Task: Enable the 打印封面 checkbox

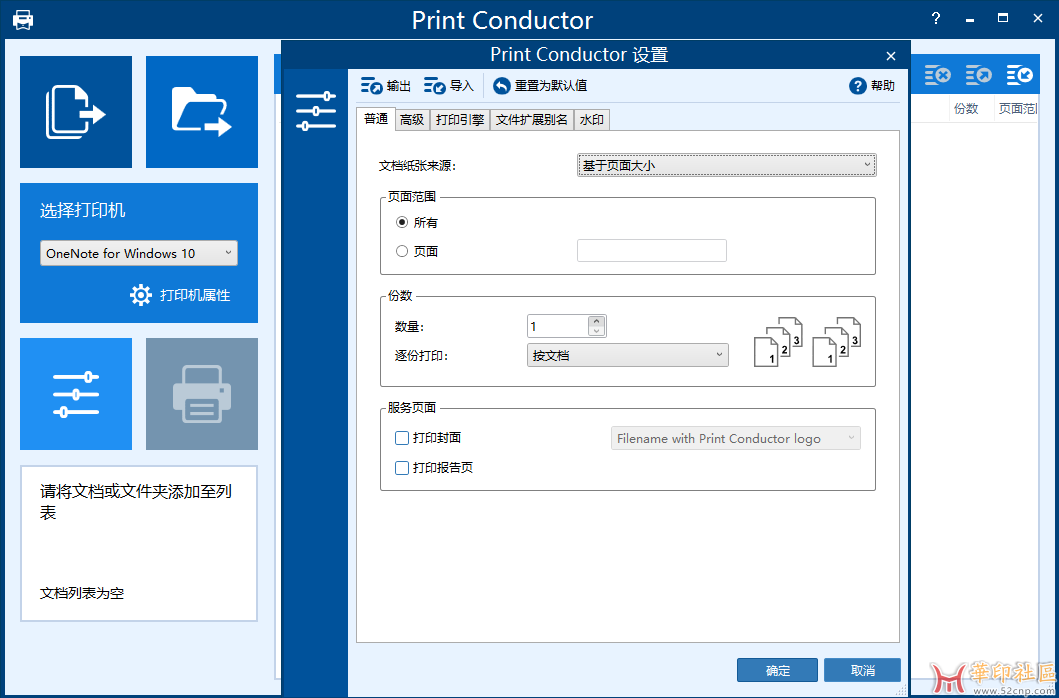Action: click(x=402, y=439)
